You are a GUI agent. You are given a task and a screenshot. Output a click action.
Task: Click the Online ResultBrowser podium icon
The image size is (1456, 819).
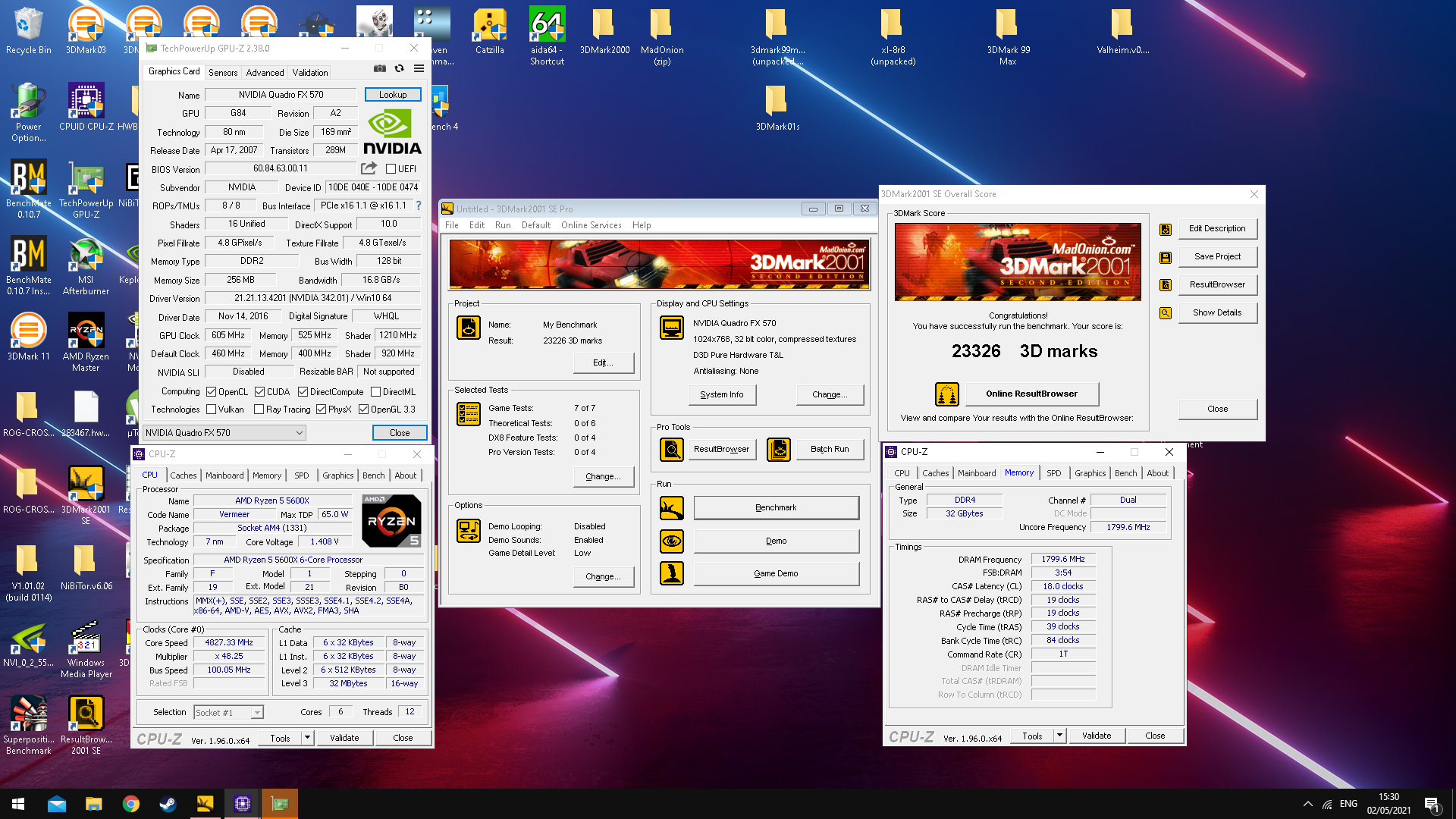coord(947,394)
